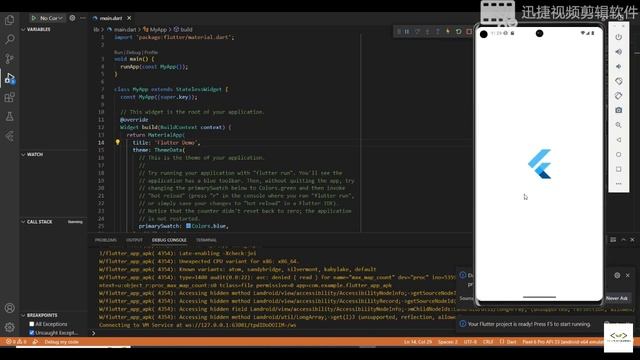640x360 pixels.
Task: Open the Source Control view
Action: [9, 58]
